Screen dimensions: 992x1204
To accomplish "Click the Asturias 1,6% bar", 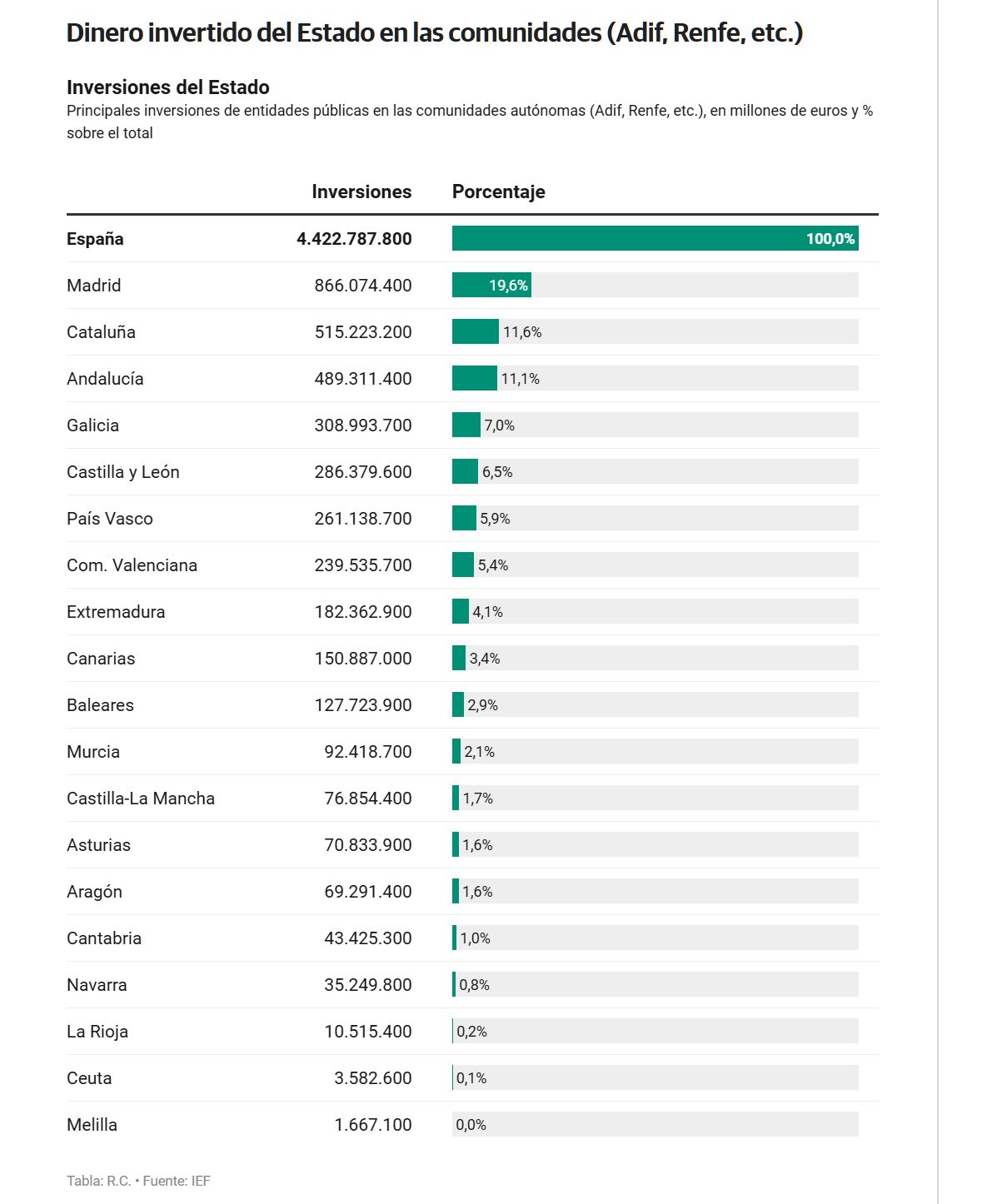I will pos(456,845).
